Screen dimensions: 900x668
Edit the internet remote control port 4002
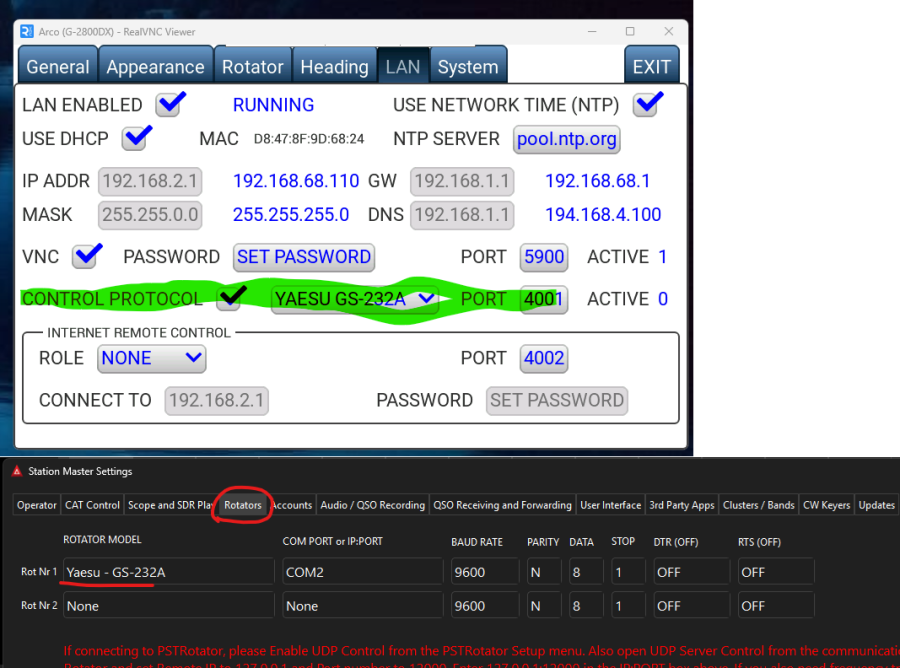(544, 358)
